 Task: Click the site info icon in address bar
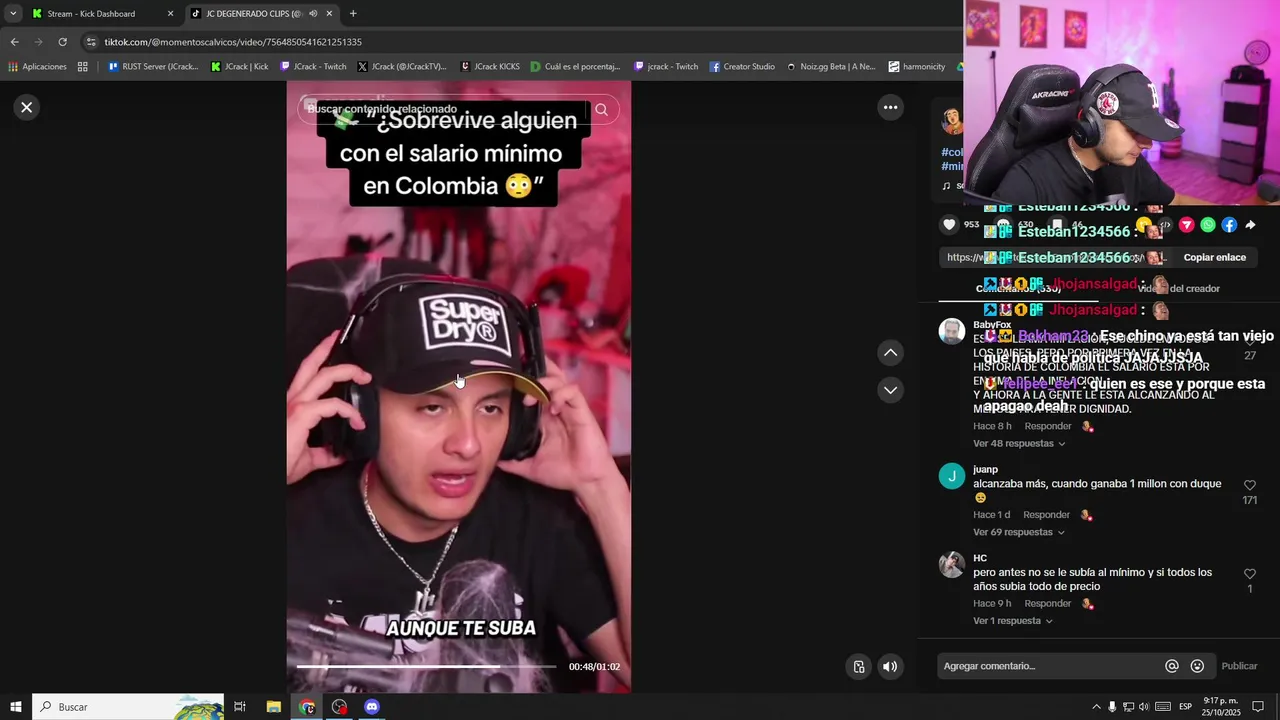click(x=92, y=42)
